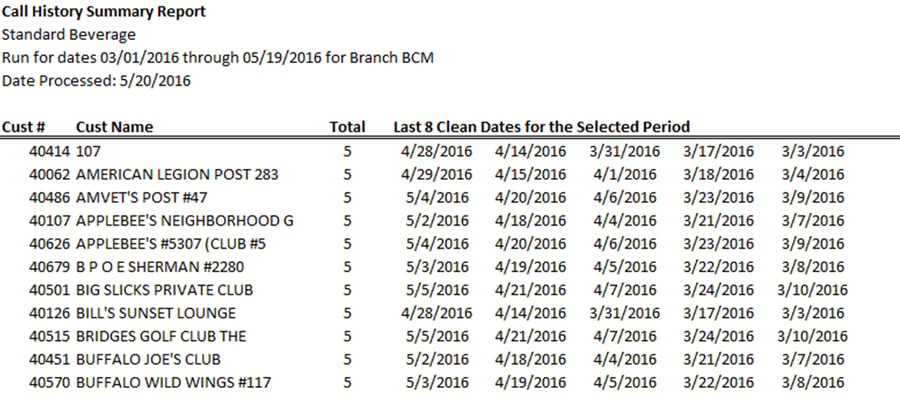The width and height of the screenshot is (900, 396).
Task: Select customer number 40414
Action: 49,152
